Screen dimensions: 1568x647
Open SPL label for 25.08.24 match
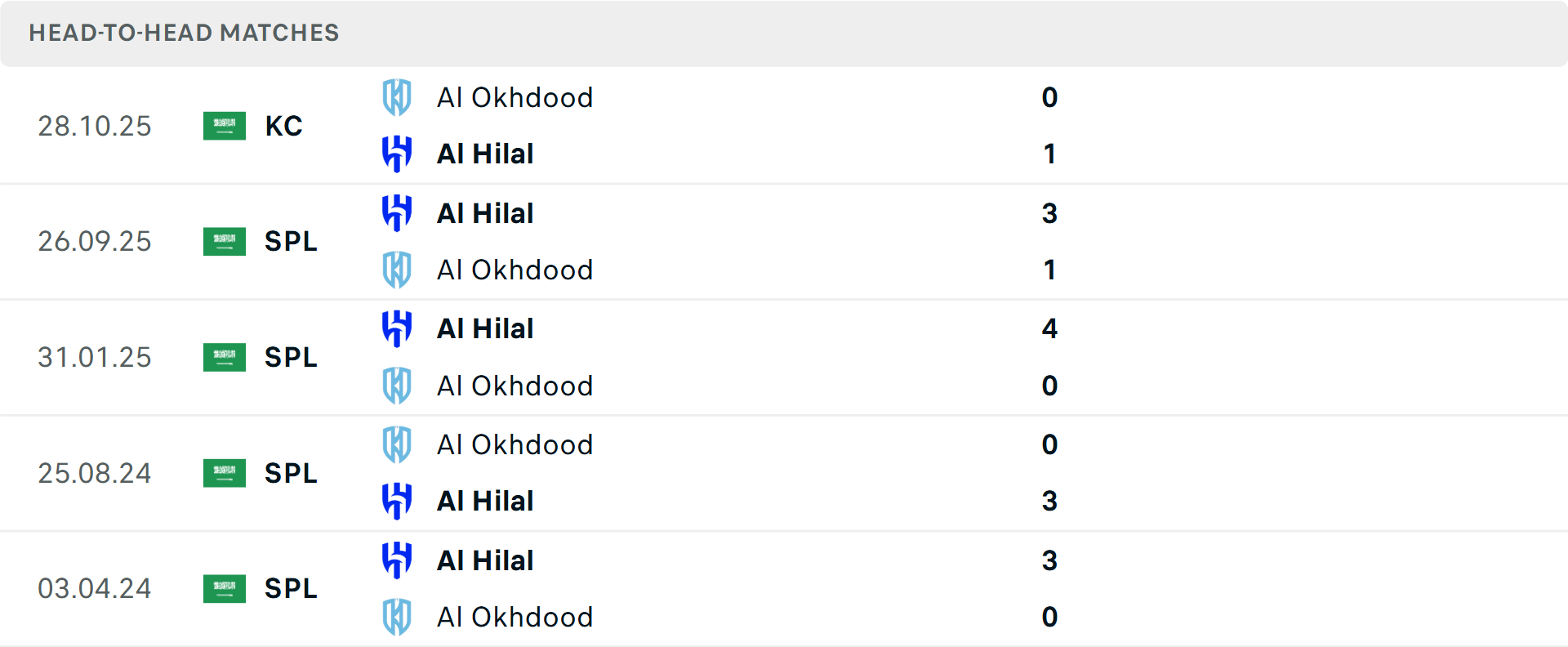[291, 473]
